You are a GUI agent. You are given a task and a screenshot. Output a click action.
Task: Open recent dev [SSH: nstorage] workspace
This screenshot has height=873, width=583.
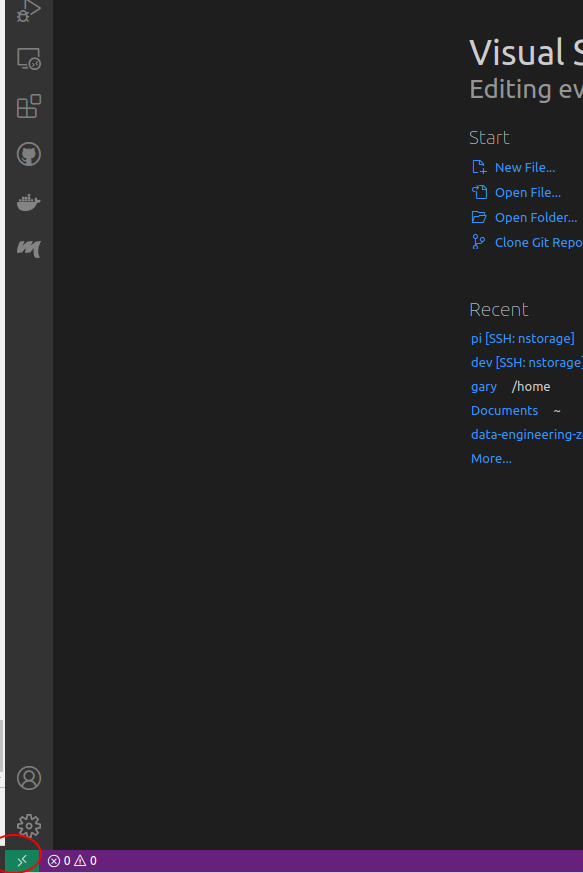pyautogui.click(x=527, y=362)
